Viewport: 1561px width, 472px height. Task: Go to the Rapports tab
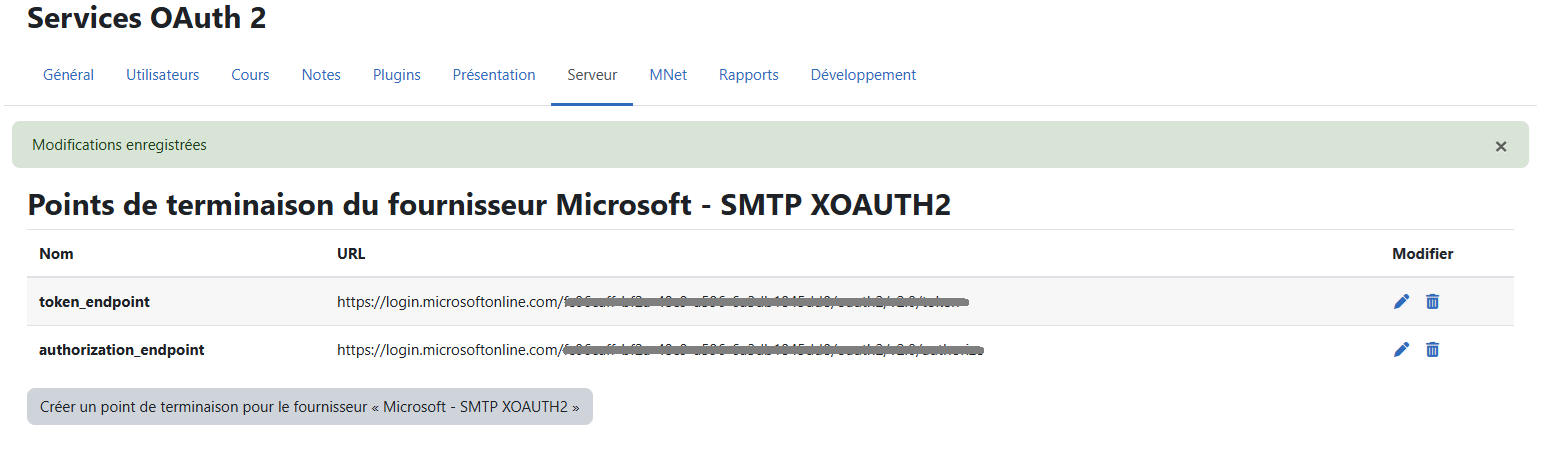coord(748,75)
